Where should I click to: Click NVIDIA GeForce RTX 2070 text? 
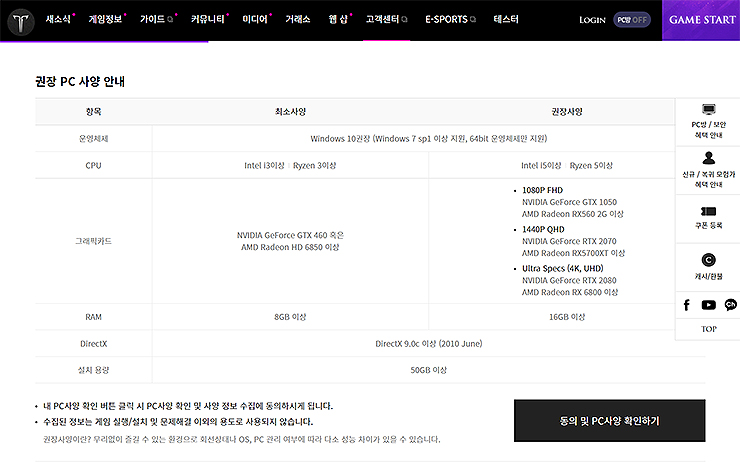(569, 241)
